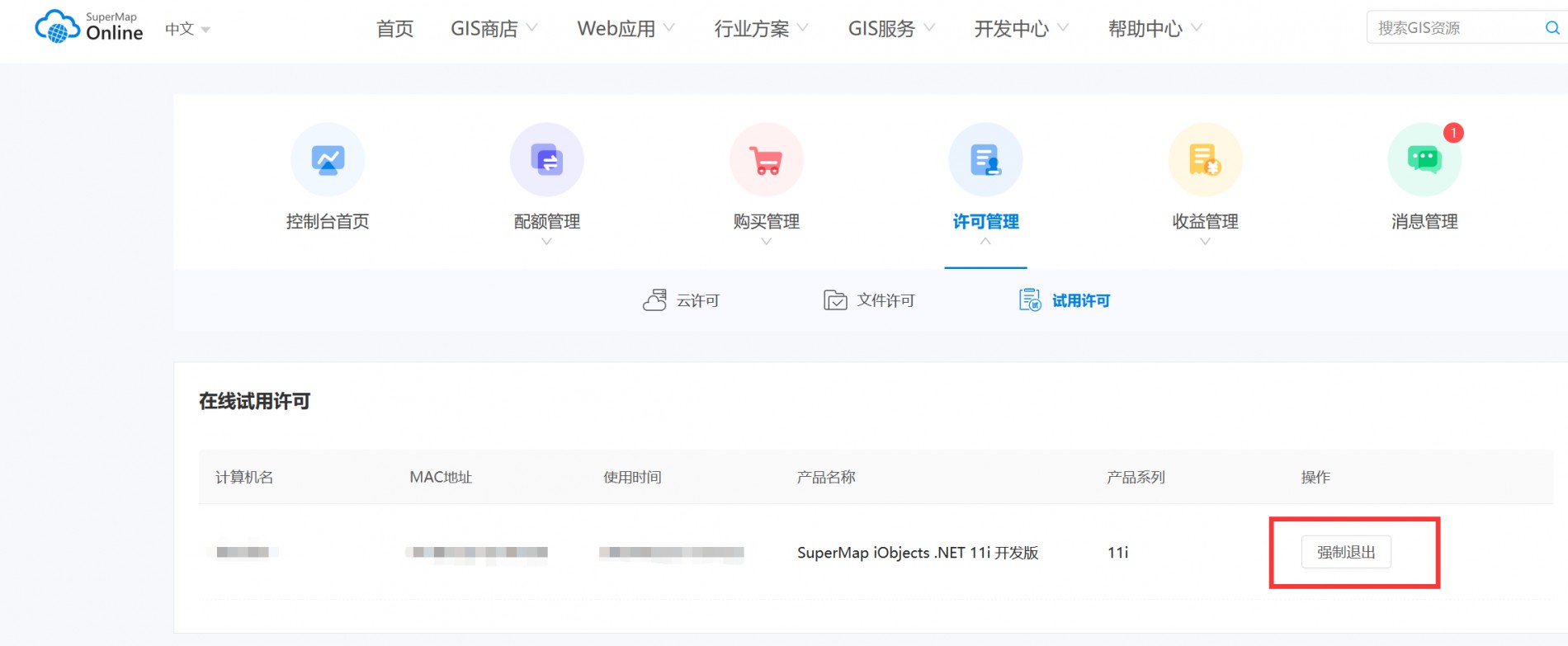Expand the GIS服务 menu
Image resolution: width=1568 pixels, height=646 pixels.
click(x=891, y=29)
